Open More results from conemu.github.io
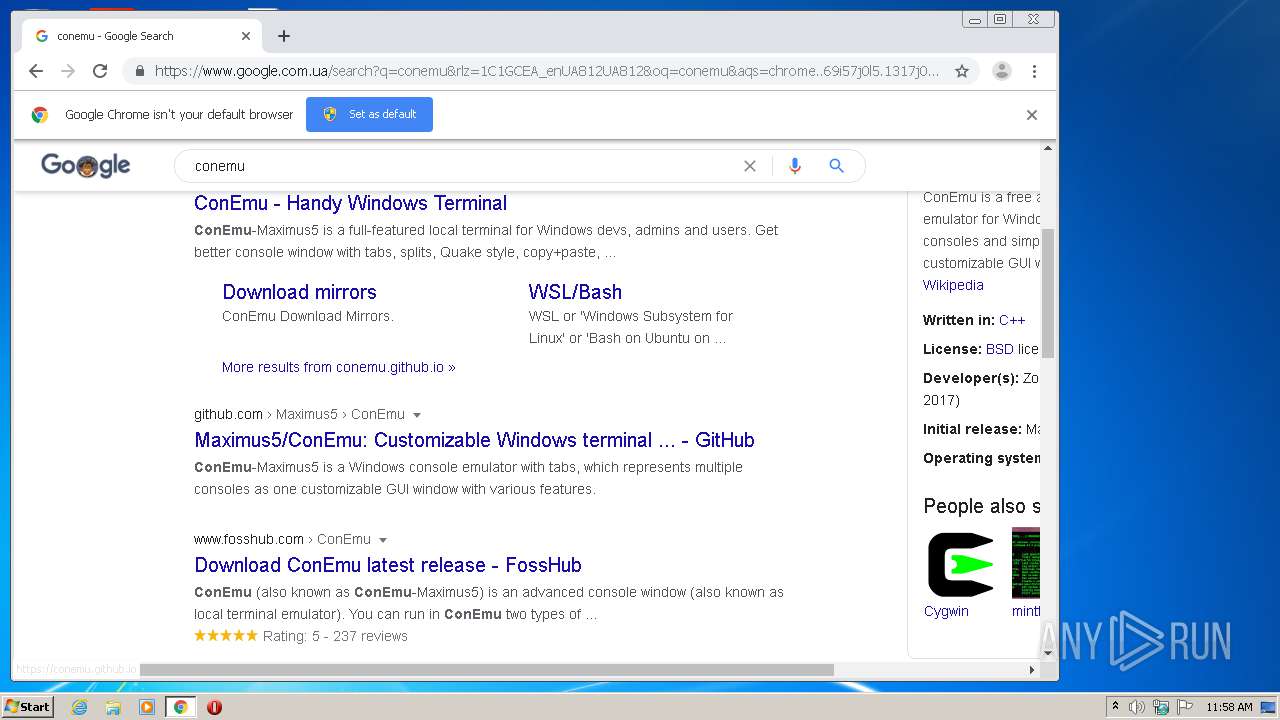The height and width of the screenshot is (720, 1280). pyautogui.click(x=338, y=367)
